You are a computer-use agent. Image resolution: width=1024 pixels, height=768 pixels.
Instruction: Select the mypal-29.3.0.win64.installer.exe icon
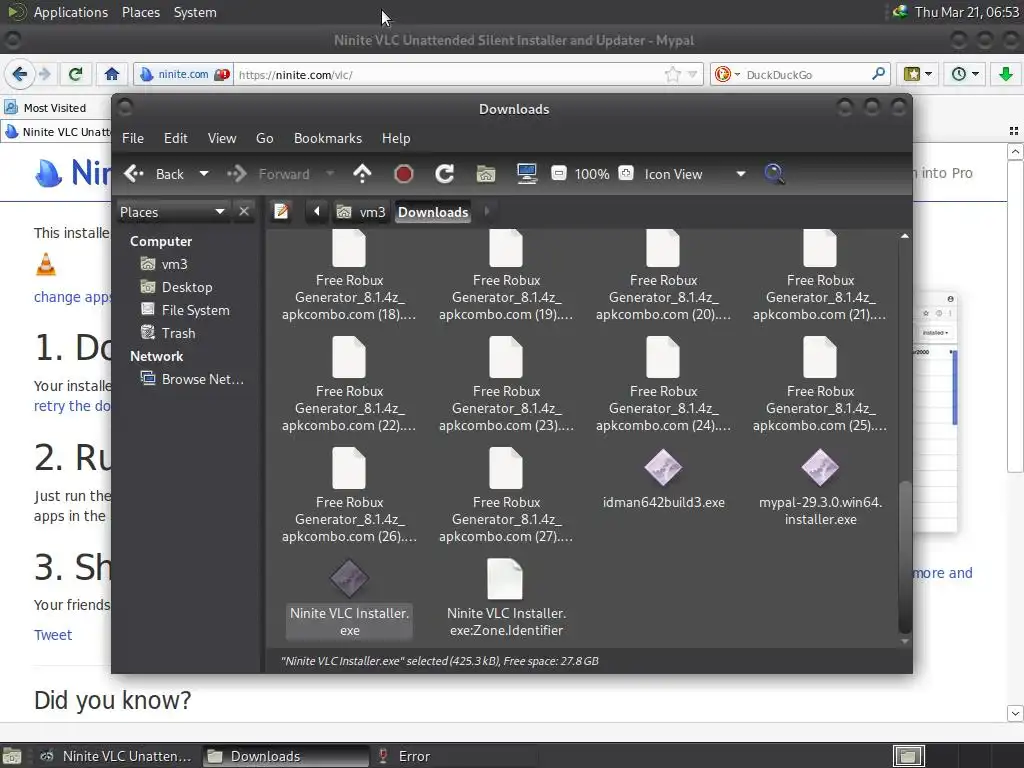coord(820,468)
